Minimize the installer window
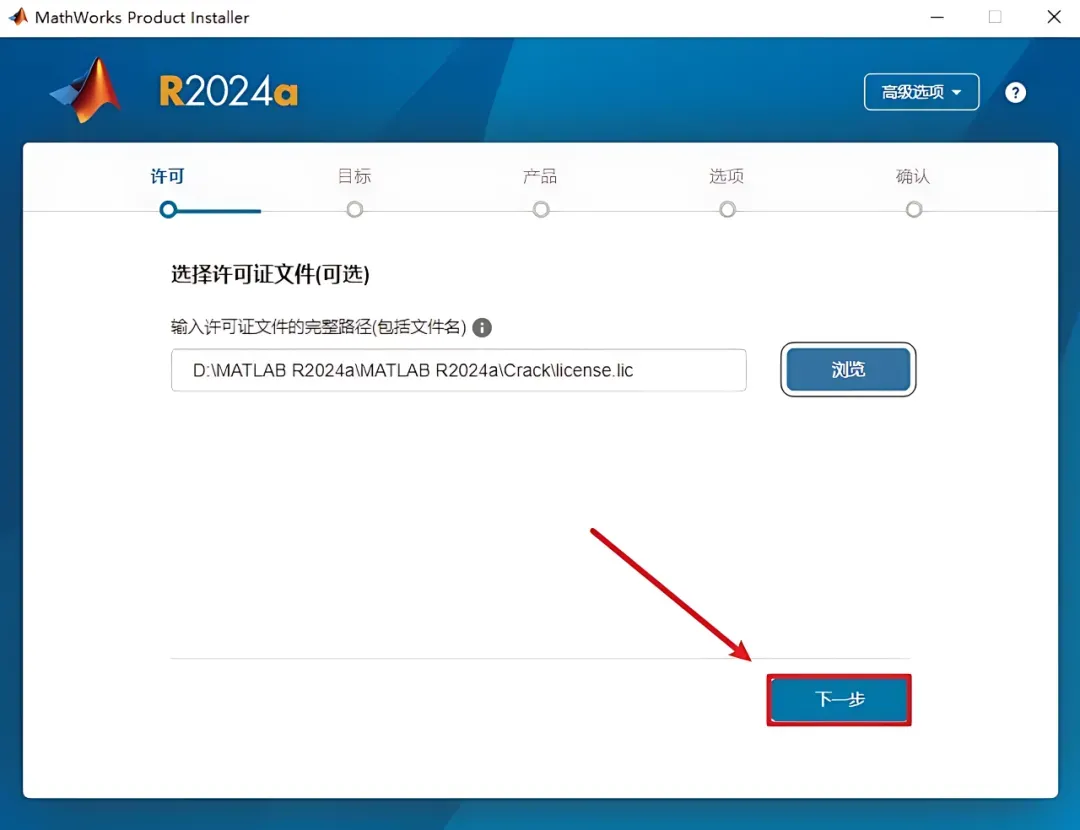 click(937, 17)
